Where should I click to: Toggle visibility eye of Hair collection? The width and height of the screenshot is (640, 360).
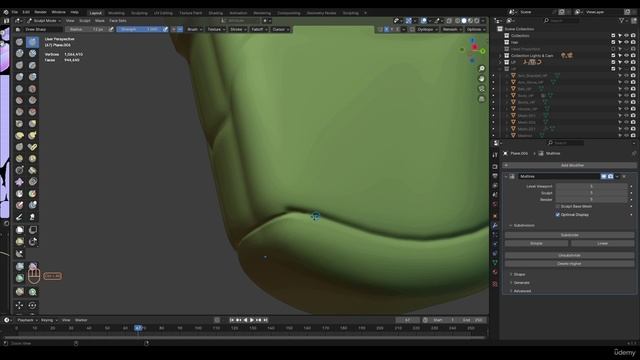click(x=627, y=42)
